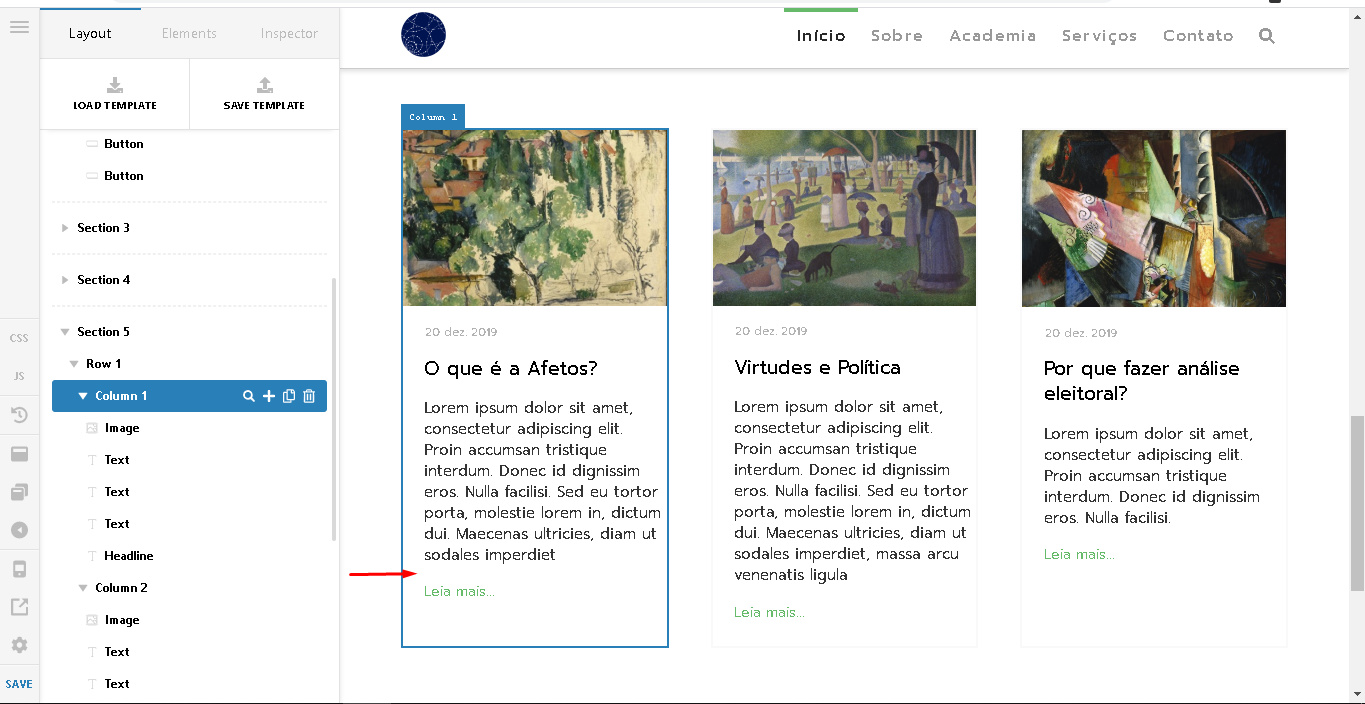Click 'Leia mais...' under O que é a Afetos?

[459, 591]
